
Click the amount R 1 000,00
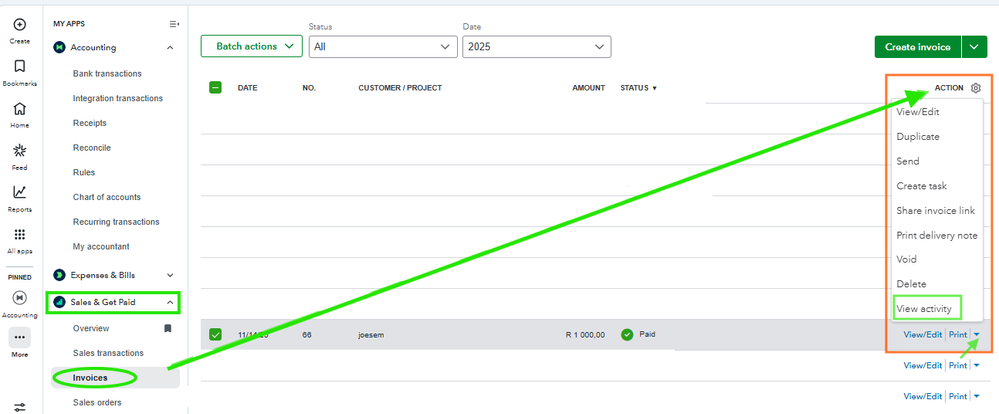tap(586, 334)
